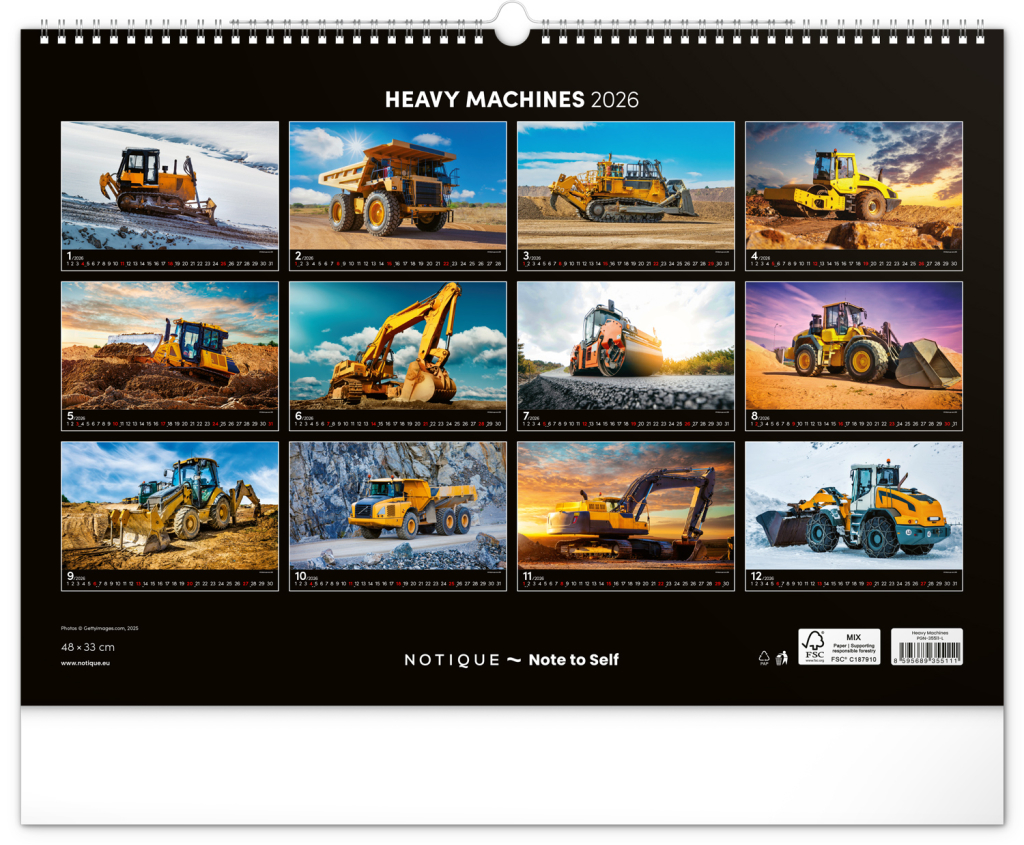Open the www.notique.eu website link
The image size is (1024, 845).
[x=85, y=663]
